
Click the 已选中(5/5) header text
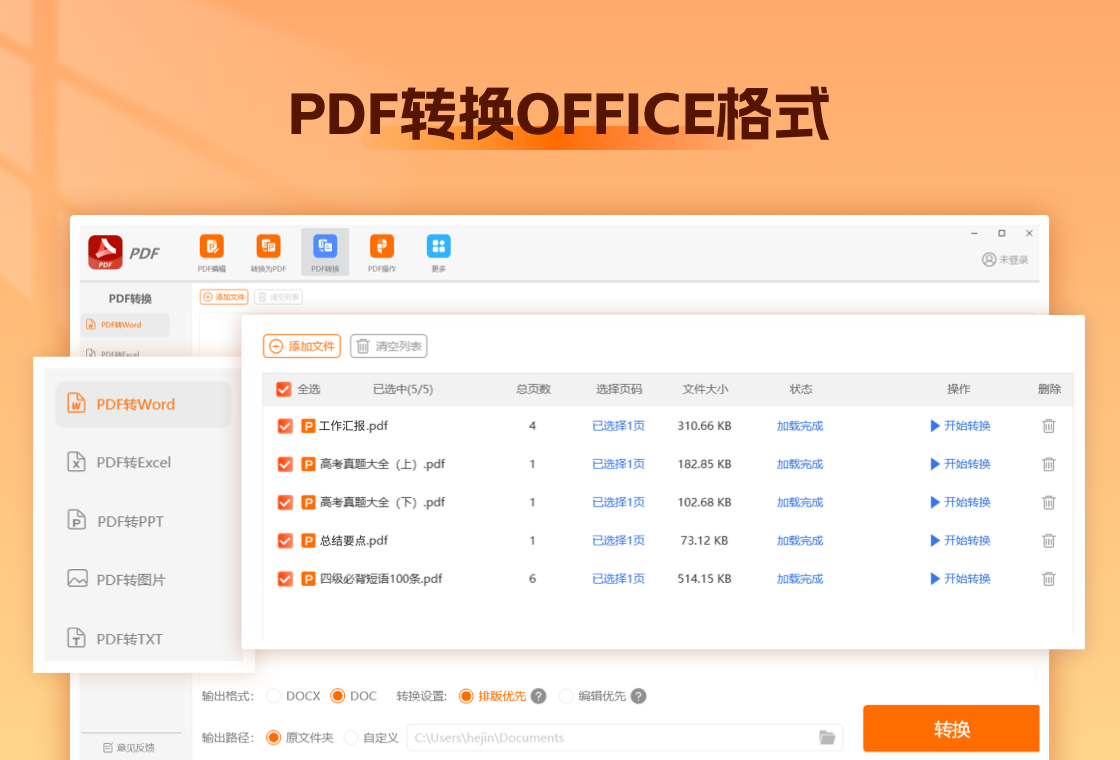point(403,389)
